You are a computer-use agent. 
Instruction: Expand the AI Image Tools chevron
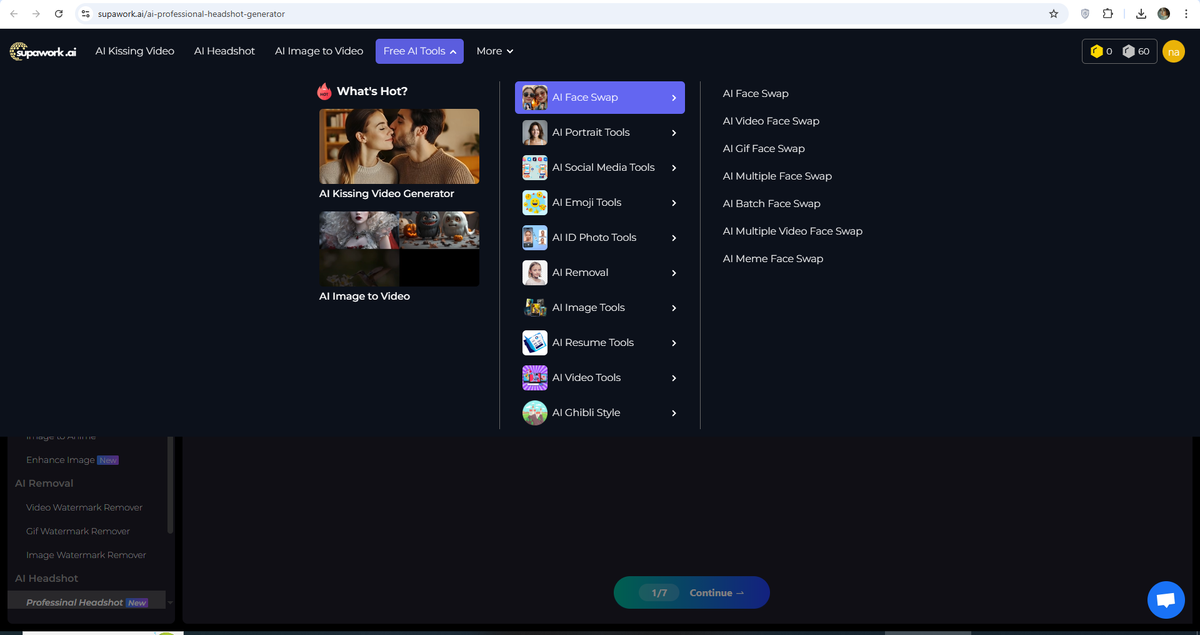674,308
